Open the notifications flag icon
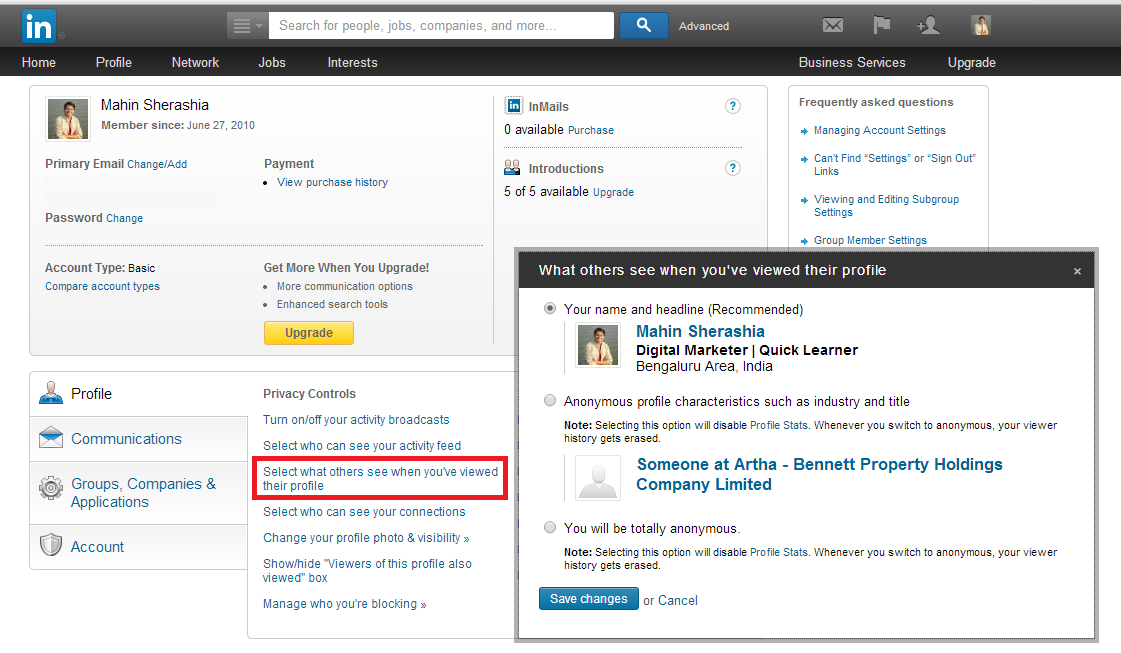Viewport: 1121px width, 653px height. [882, 26]
